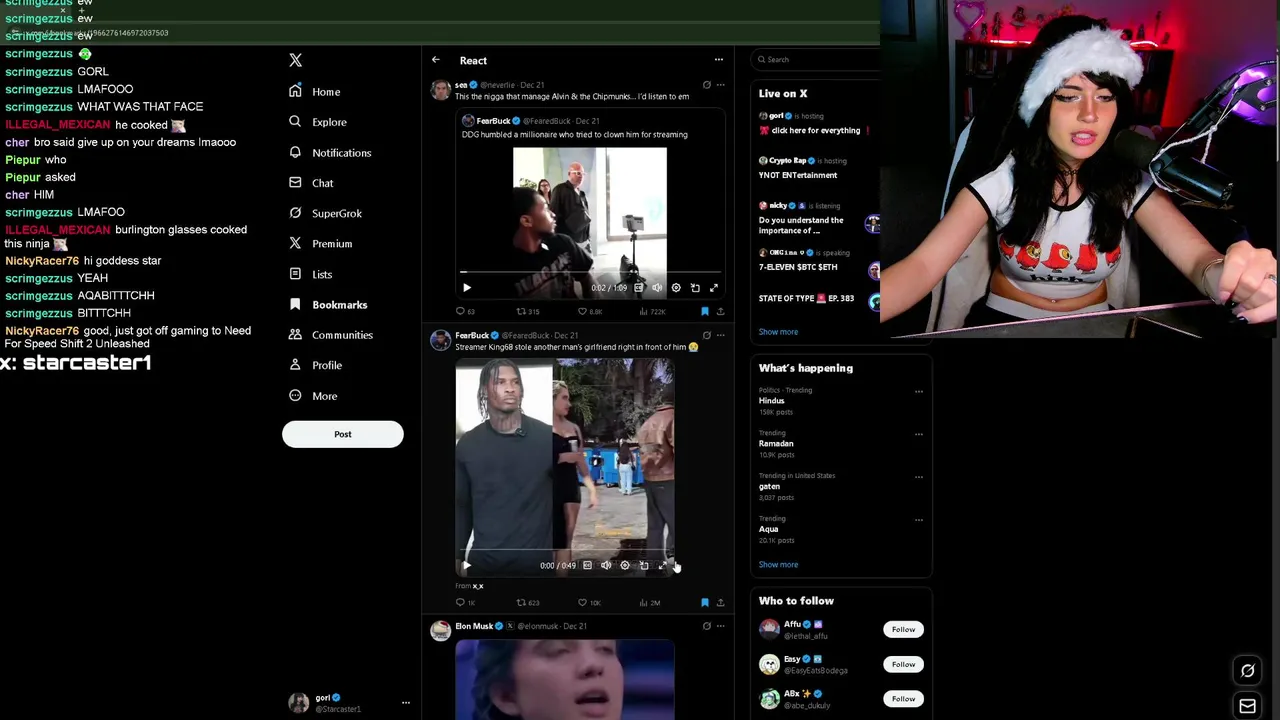1280x720 pixels.
Task: Fullscreen the DDG video
Action: [714, 288]
